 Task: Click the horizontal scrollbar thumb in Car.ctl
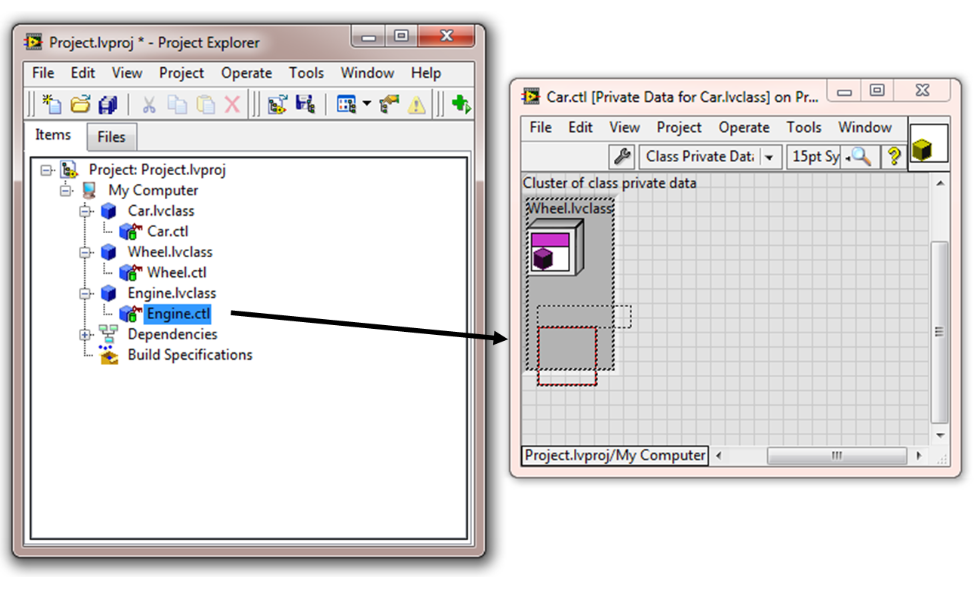point(836,455)
